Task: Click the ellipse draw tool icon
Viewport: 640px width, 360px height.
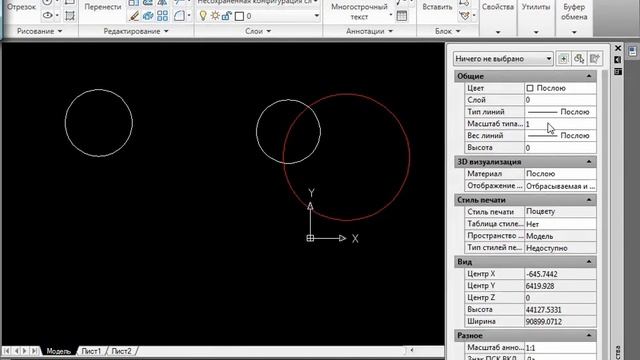Action: click(48, 16)
